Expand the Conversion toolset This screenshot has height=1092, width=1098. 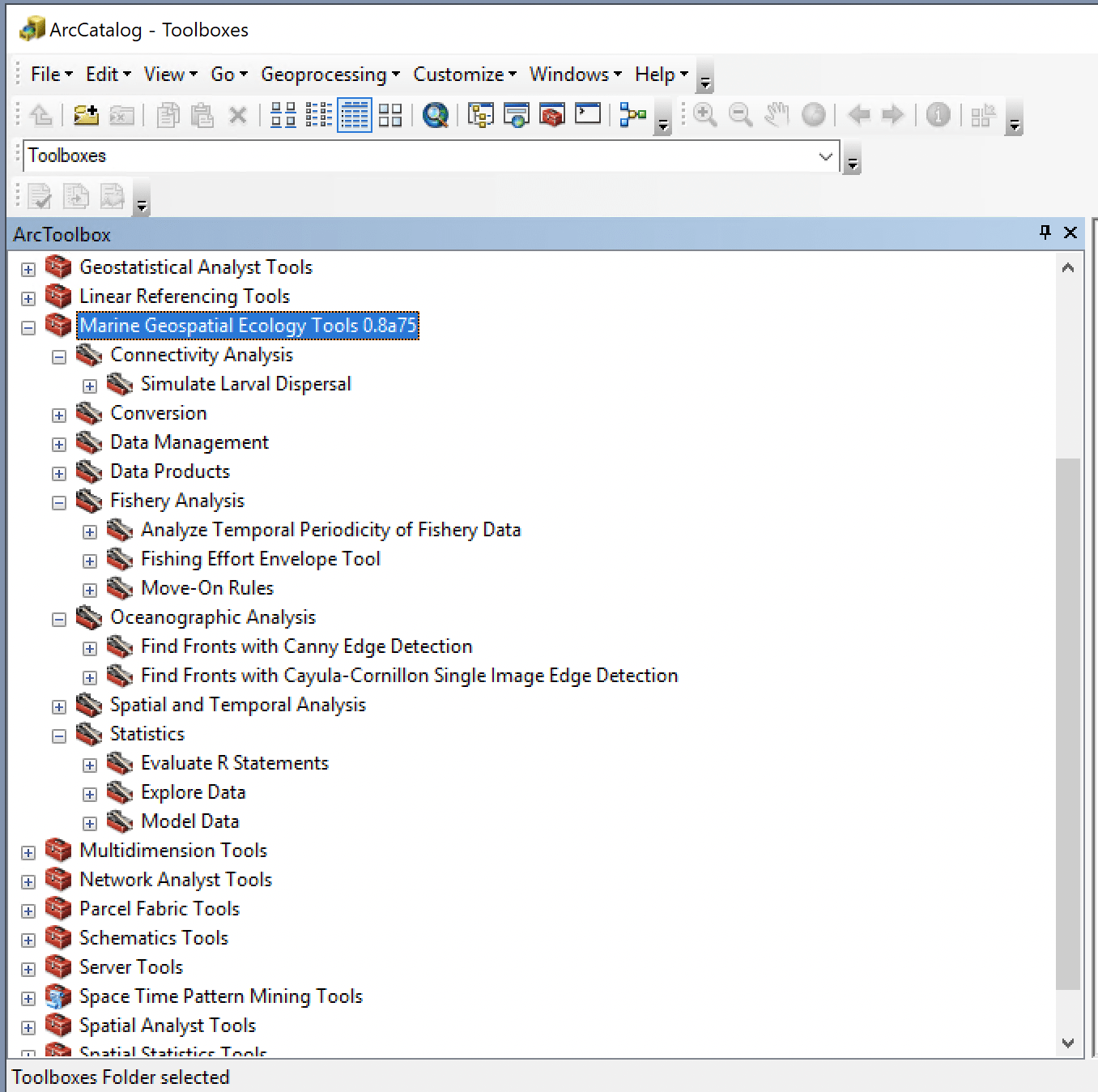59,415
